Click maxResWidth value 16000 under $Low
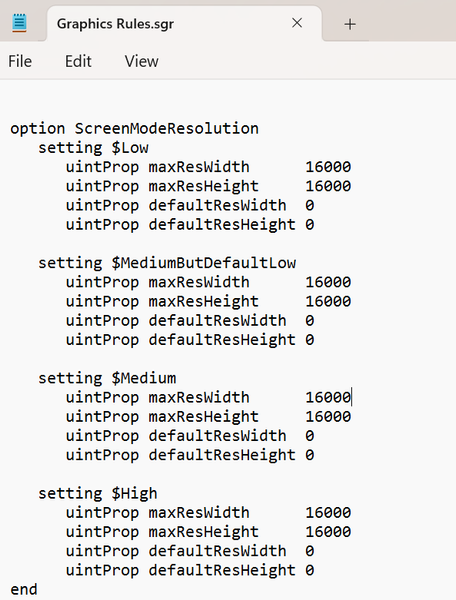This screenshot has width=456, height=600. coord(328,167)
